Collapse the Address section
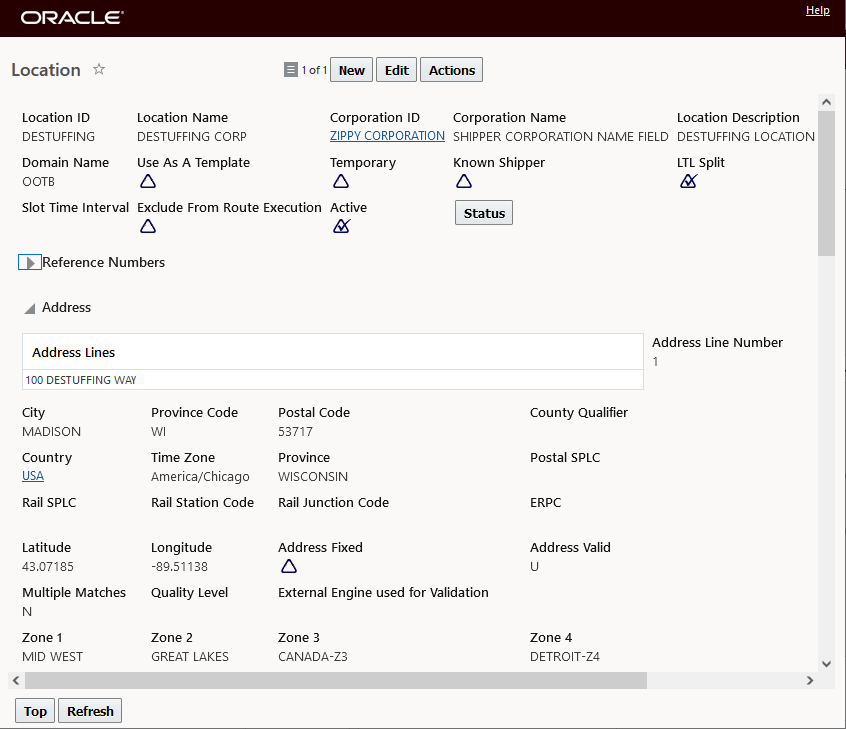This screenshot has height=729, width=846. 30,308
